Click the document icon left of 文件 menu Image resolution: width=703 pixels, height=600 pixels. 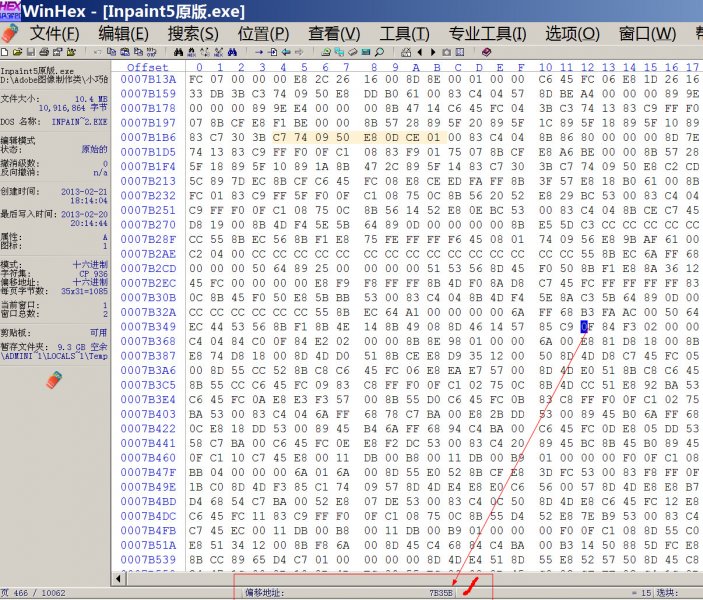[x=10, y=34]
